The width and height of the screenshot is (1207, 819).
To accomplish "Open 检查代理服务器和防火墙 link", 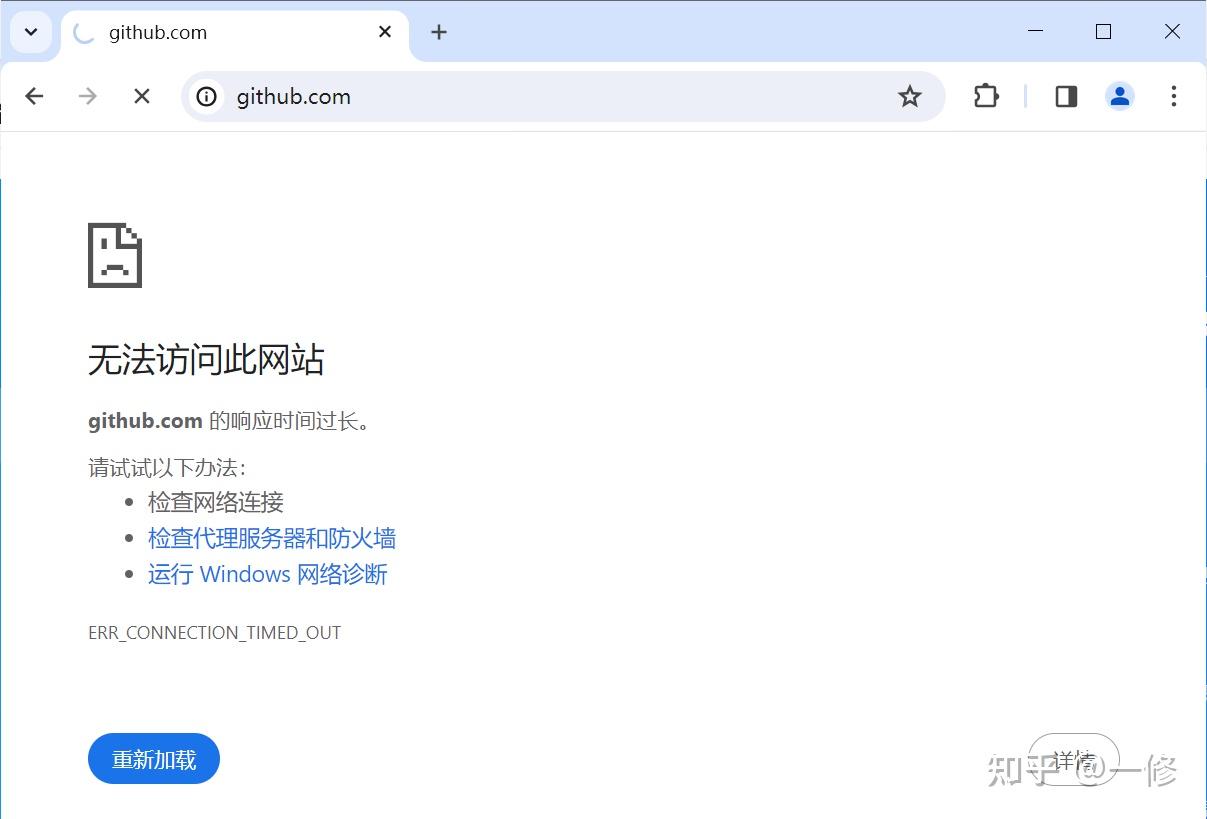I will click(272, 538).
